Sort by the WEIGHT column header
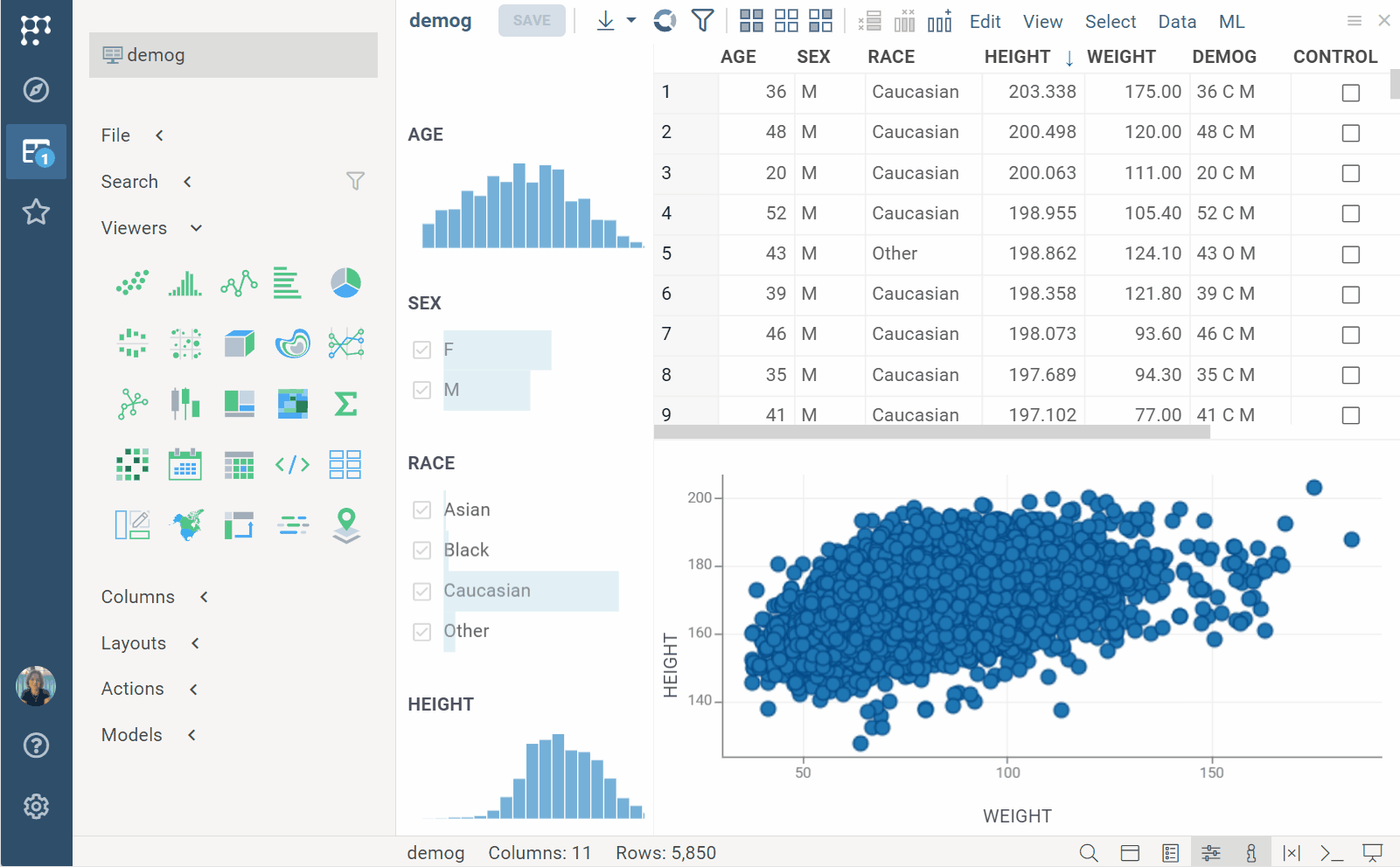This screenshot has height=867, width=1400. click(1121, 57)
